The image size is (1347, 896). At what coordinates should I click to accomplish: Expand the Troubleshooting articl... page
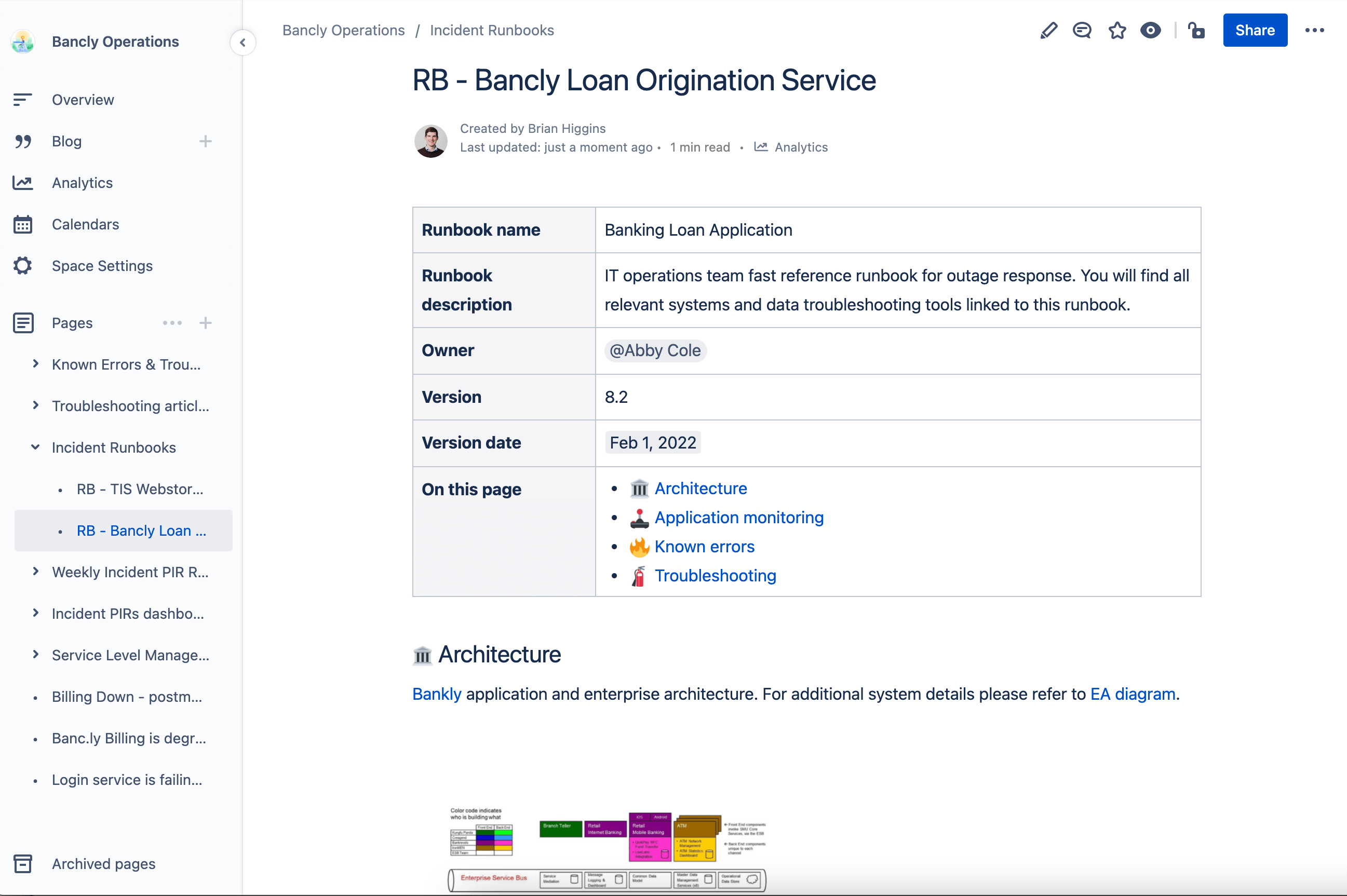(36, 405)
